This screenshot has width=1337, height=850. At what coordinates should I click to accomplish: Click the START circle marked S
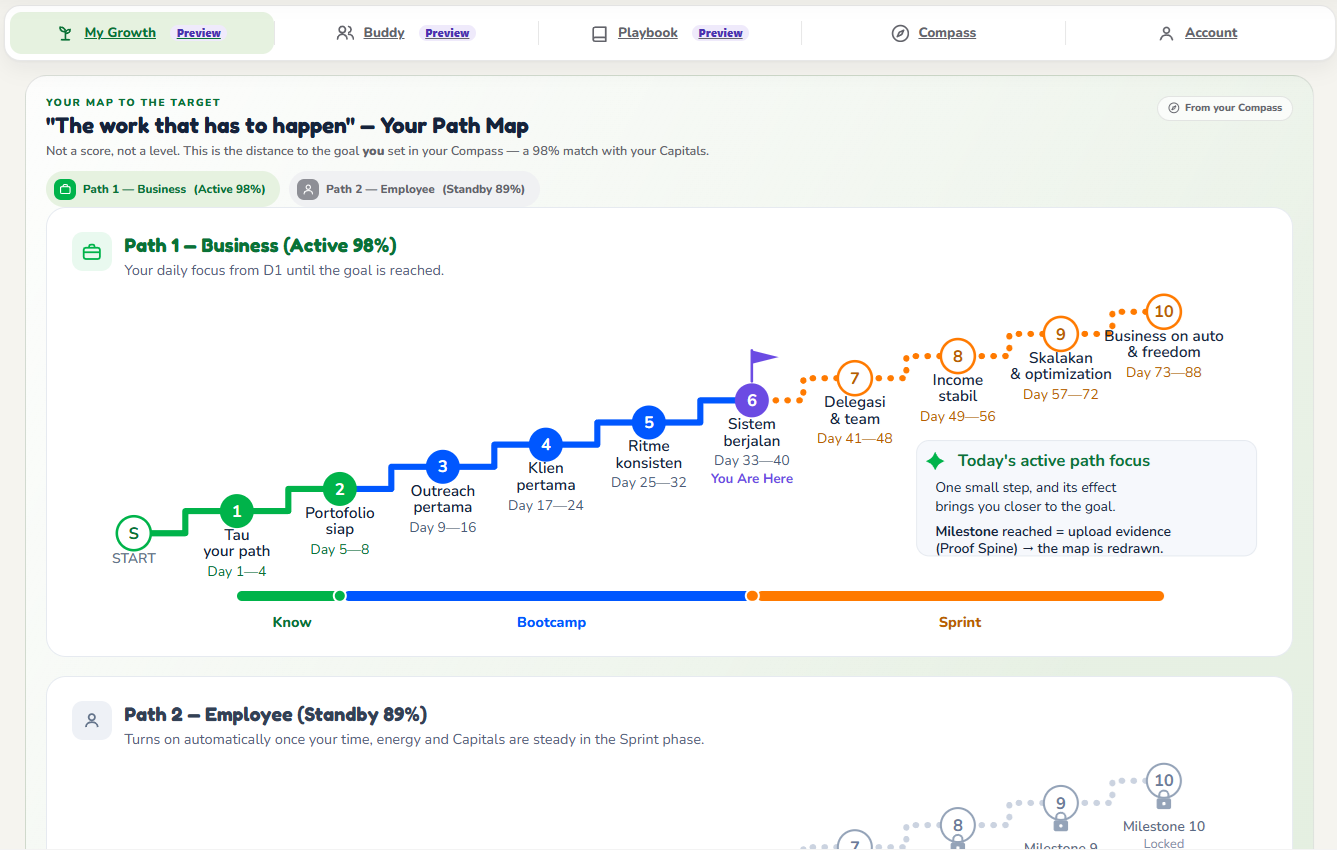pyautogui.click(x=134, y=533)
